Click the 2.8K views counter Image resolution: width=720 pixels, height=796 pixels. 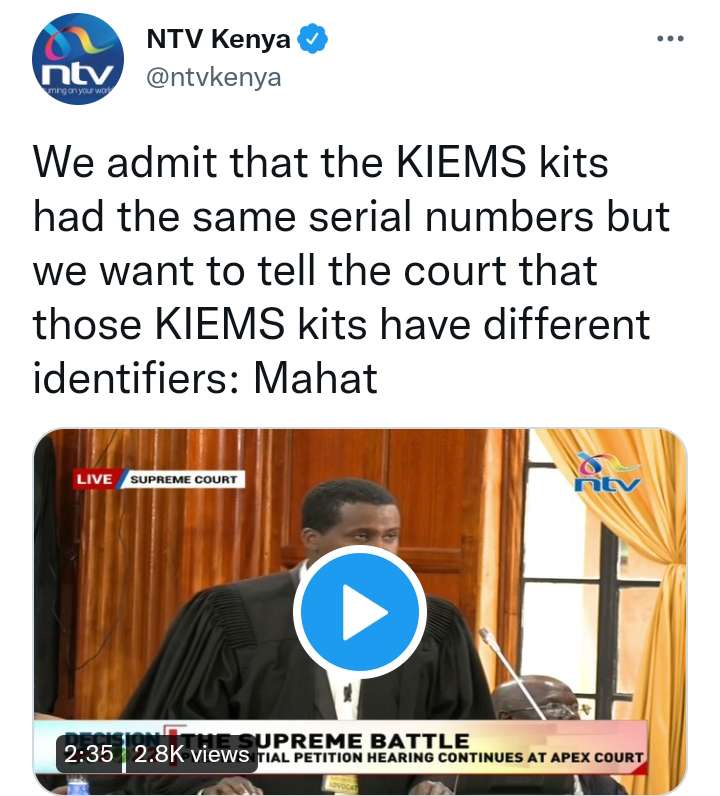click(191, 754)
